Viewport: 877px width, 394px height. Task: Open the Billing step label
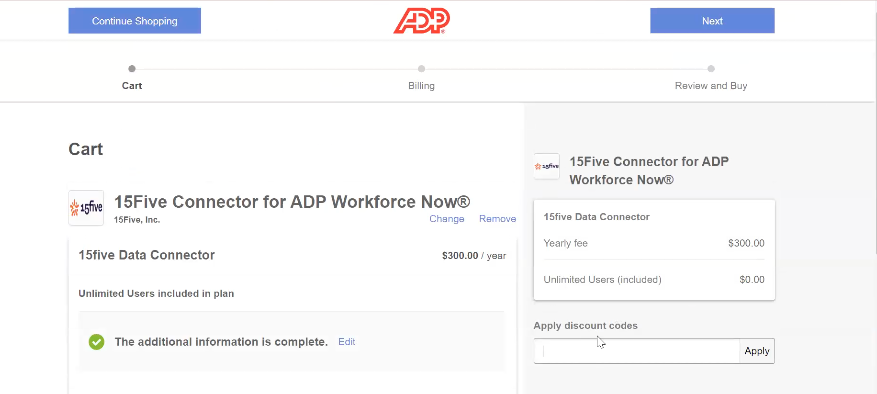[x=421, y=86]
